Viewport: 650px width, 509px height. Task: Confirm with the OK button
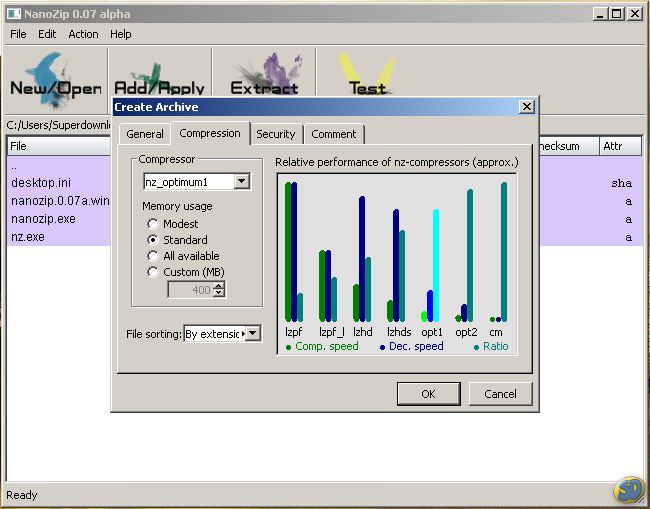pos(428,394)
